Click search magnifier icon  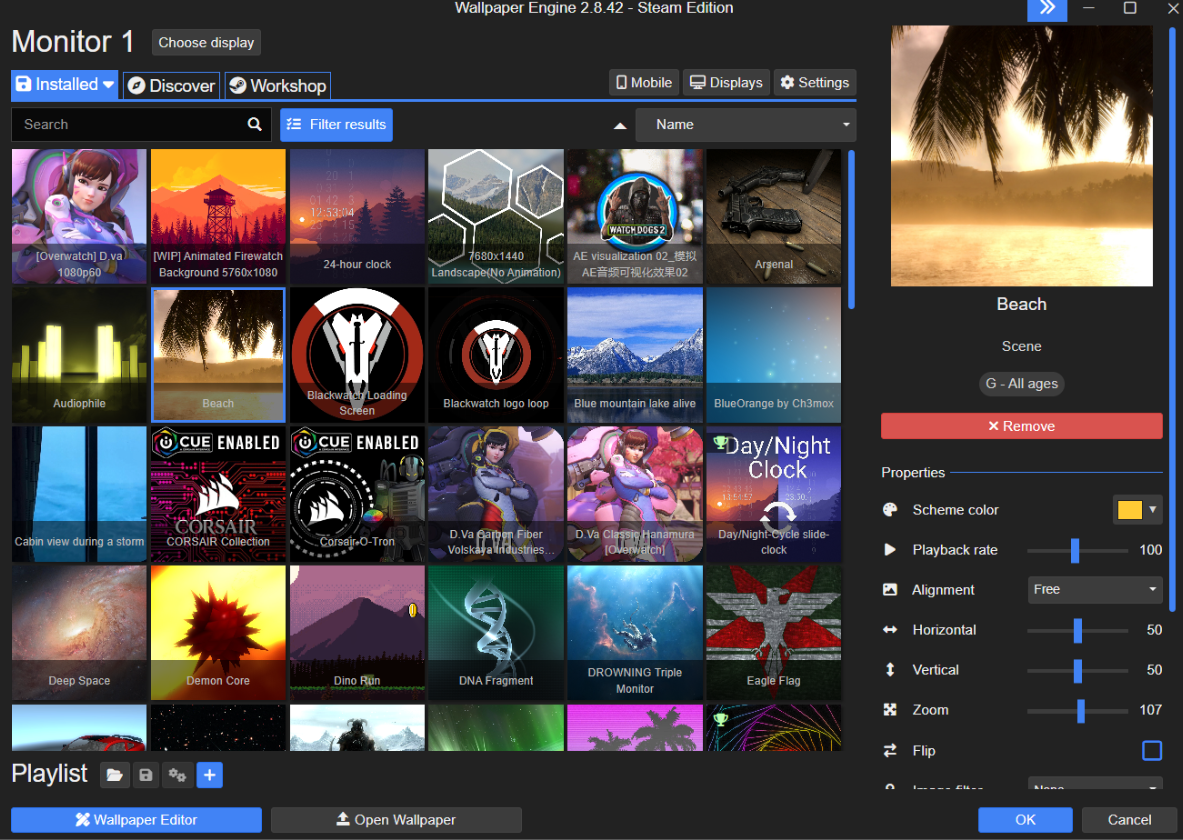[x=255, y=125]
